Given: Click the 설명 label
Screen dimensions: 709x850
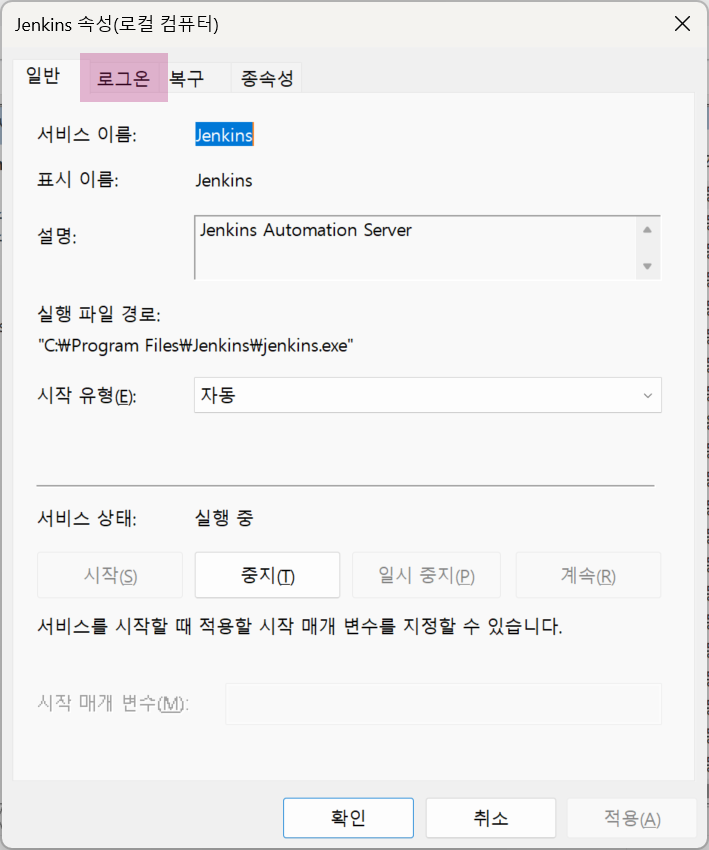Looking at the screenshot, I should click(57, 236).
